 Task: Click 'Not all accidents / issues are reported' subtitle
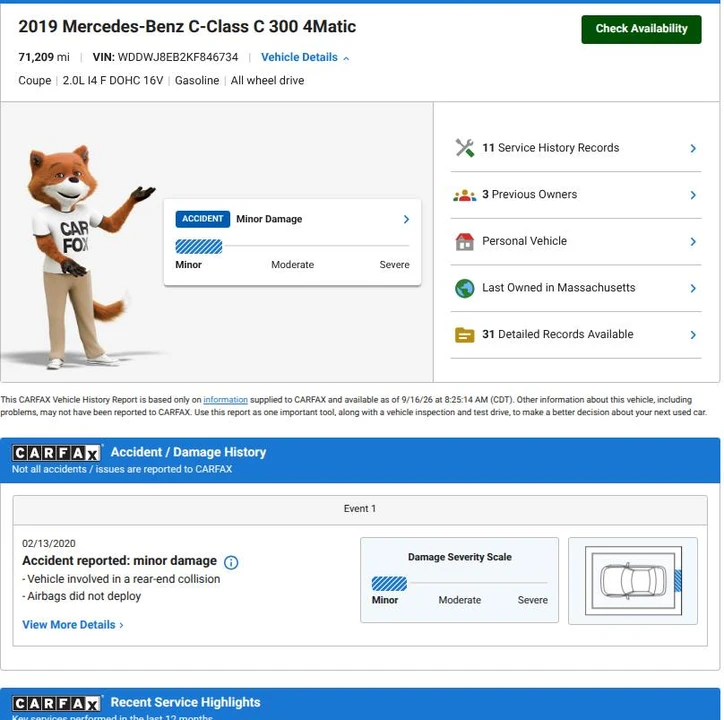click(122, 469)
